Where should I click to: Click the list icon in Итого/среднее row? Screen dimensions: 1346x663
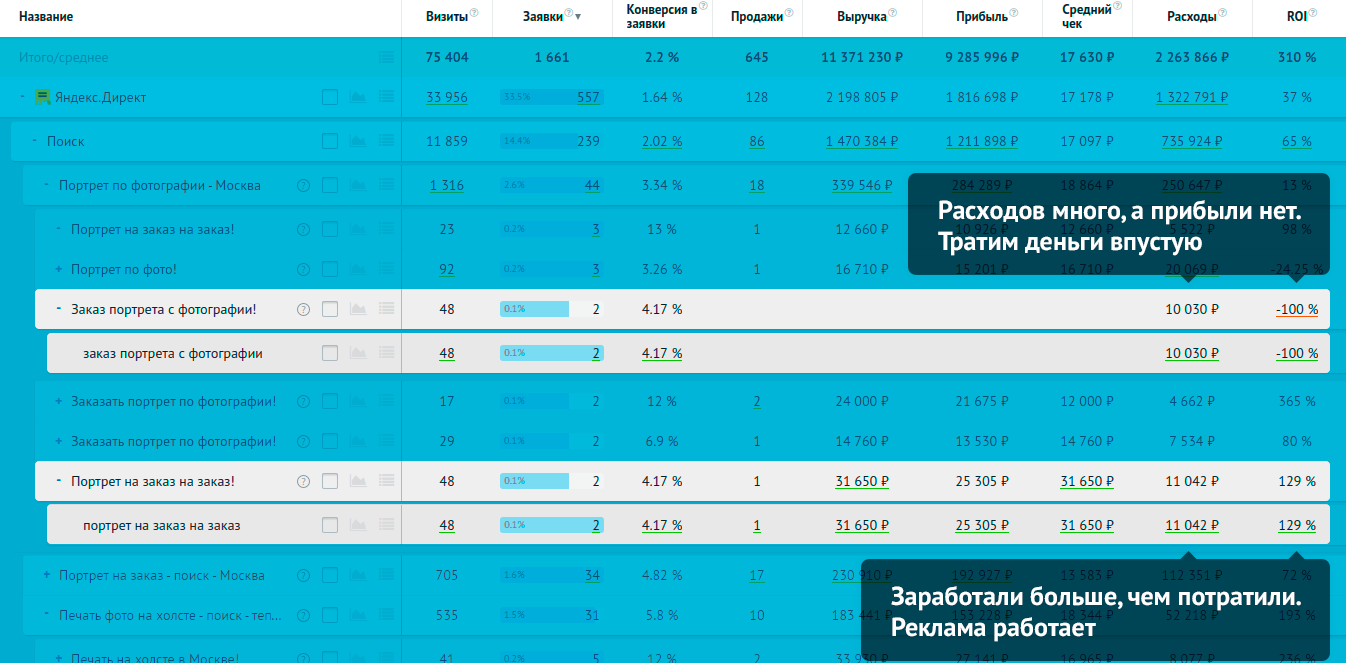pyautogui.click(x=387, y=57)
